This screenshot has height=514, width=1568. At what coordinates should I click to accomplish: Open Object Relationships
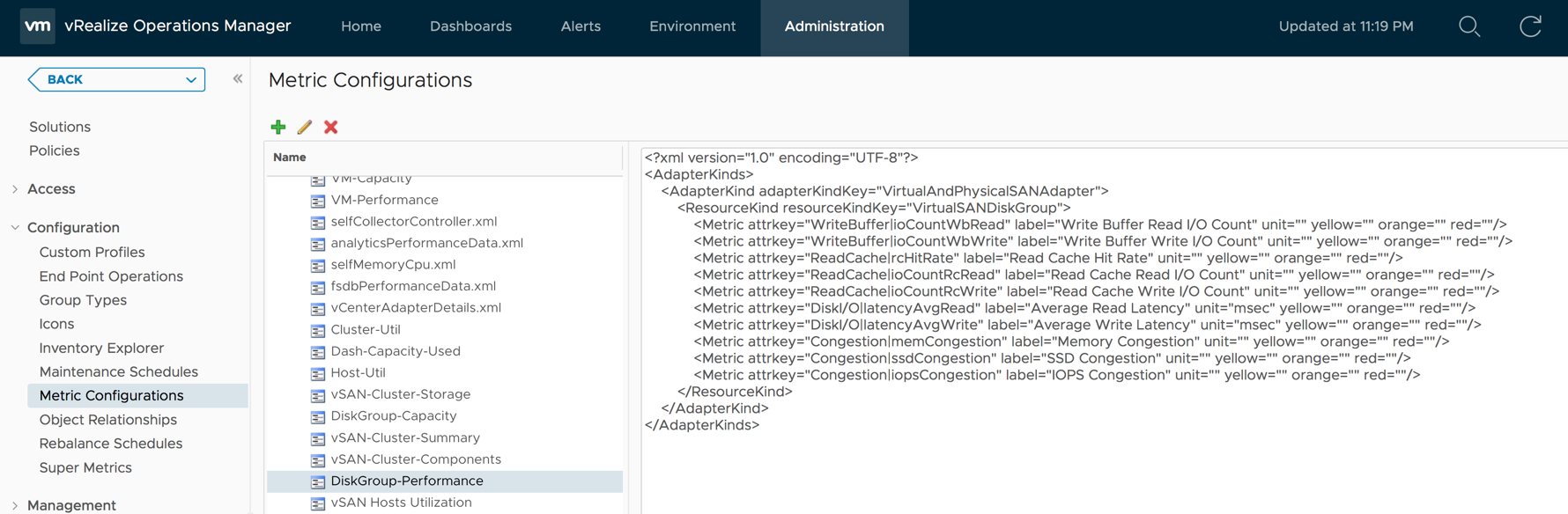click(108, 420)
